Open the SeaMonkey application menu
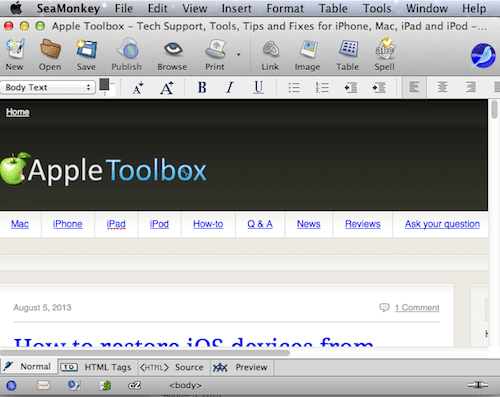The width and height of the screenshot is (500, 397). tap(68, 8)
